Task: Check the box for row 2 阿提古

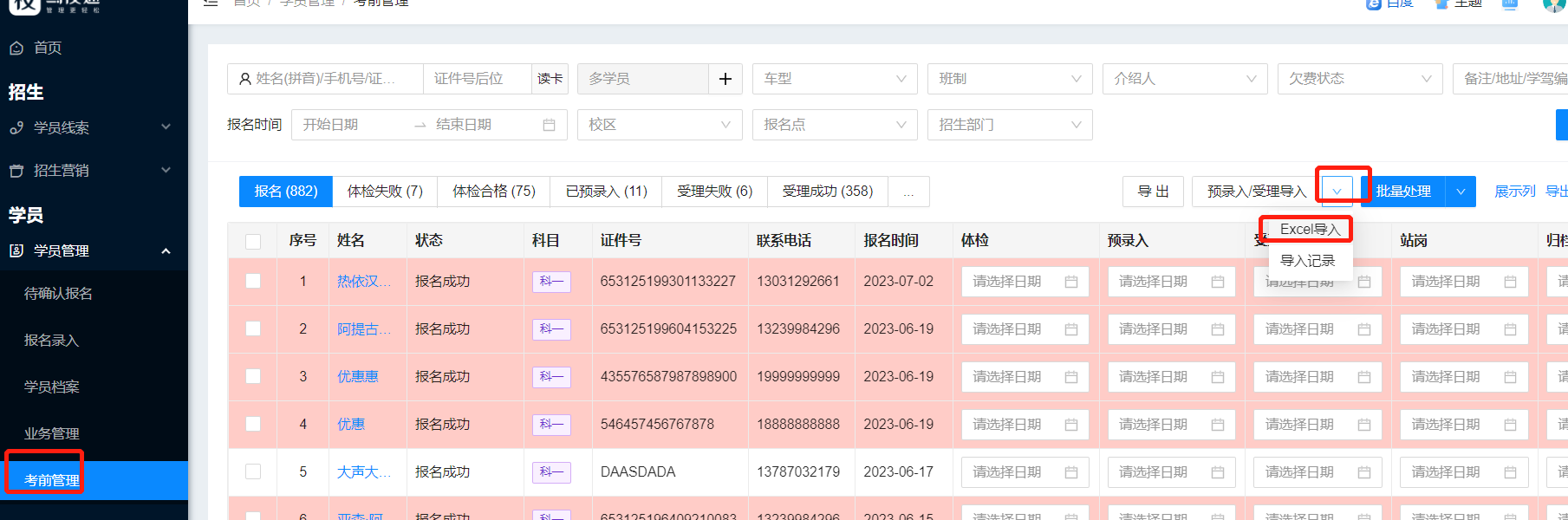Action: click(253, 328)
